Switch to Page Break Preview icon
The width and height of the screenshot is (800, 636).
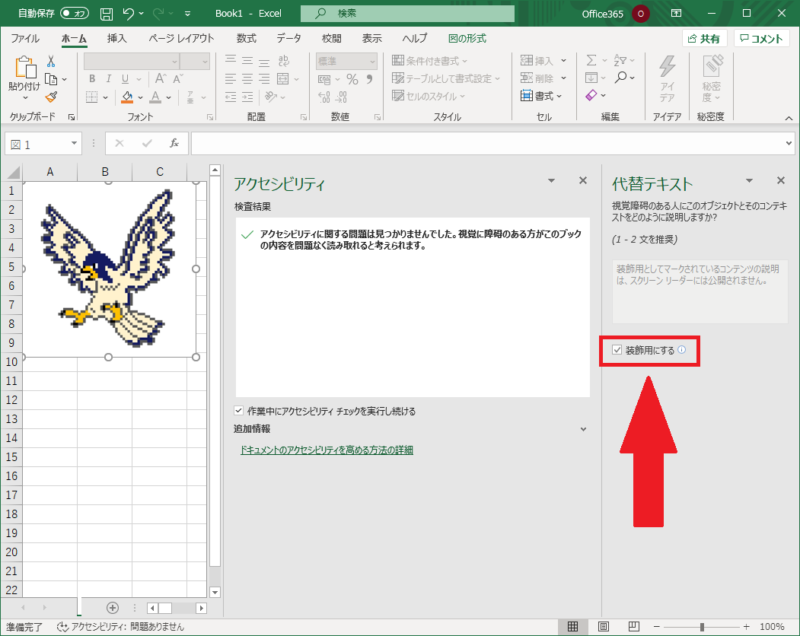click(634, 626)
